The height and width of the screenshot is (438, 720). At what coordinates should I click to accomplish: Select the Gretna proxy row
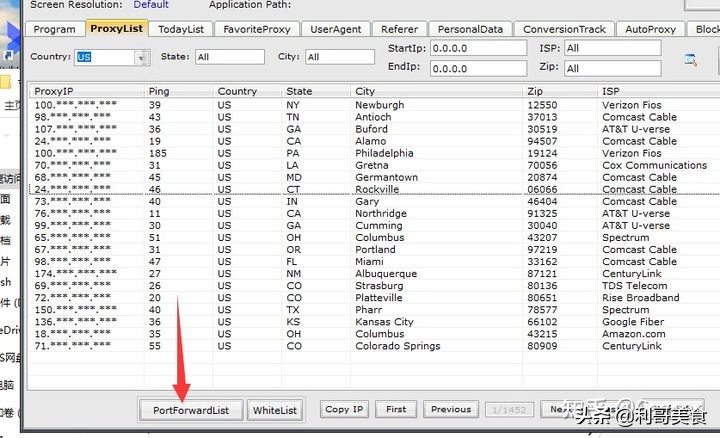[374, 165]
